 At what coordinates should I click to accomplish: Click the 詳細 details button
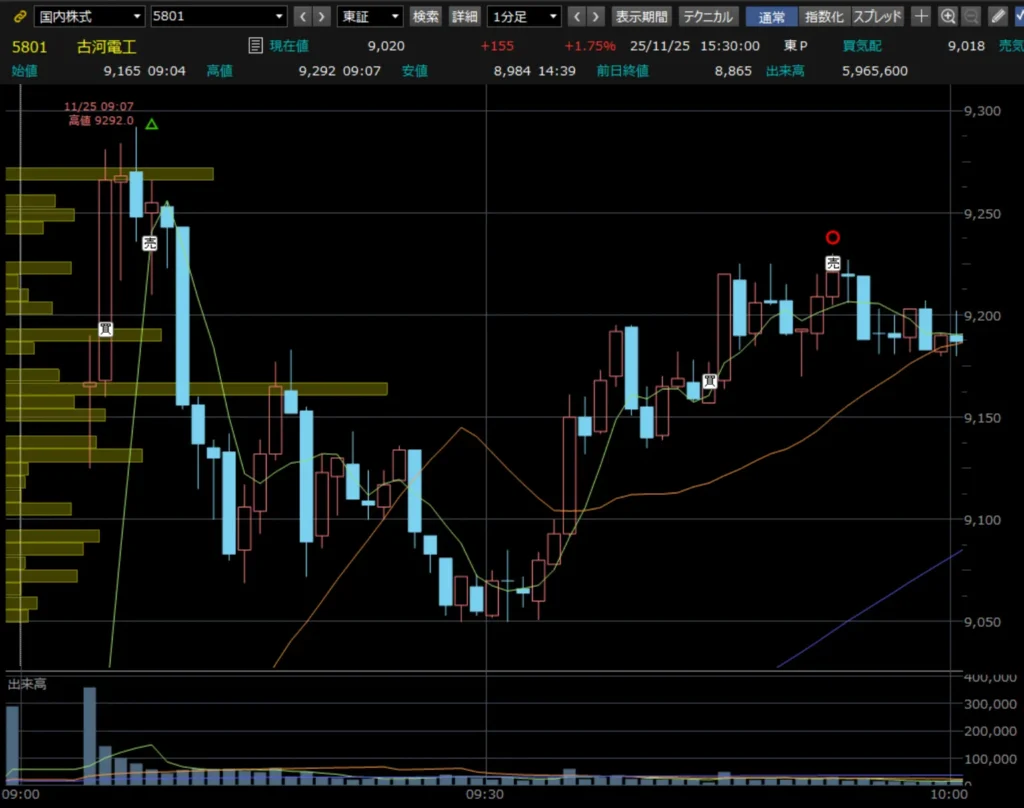pos(464,16)
